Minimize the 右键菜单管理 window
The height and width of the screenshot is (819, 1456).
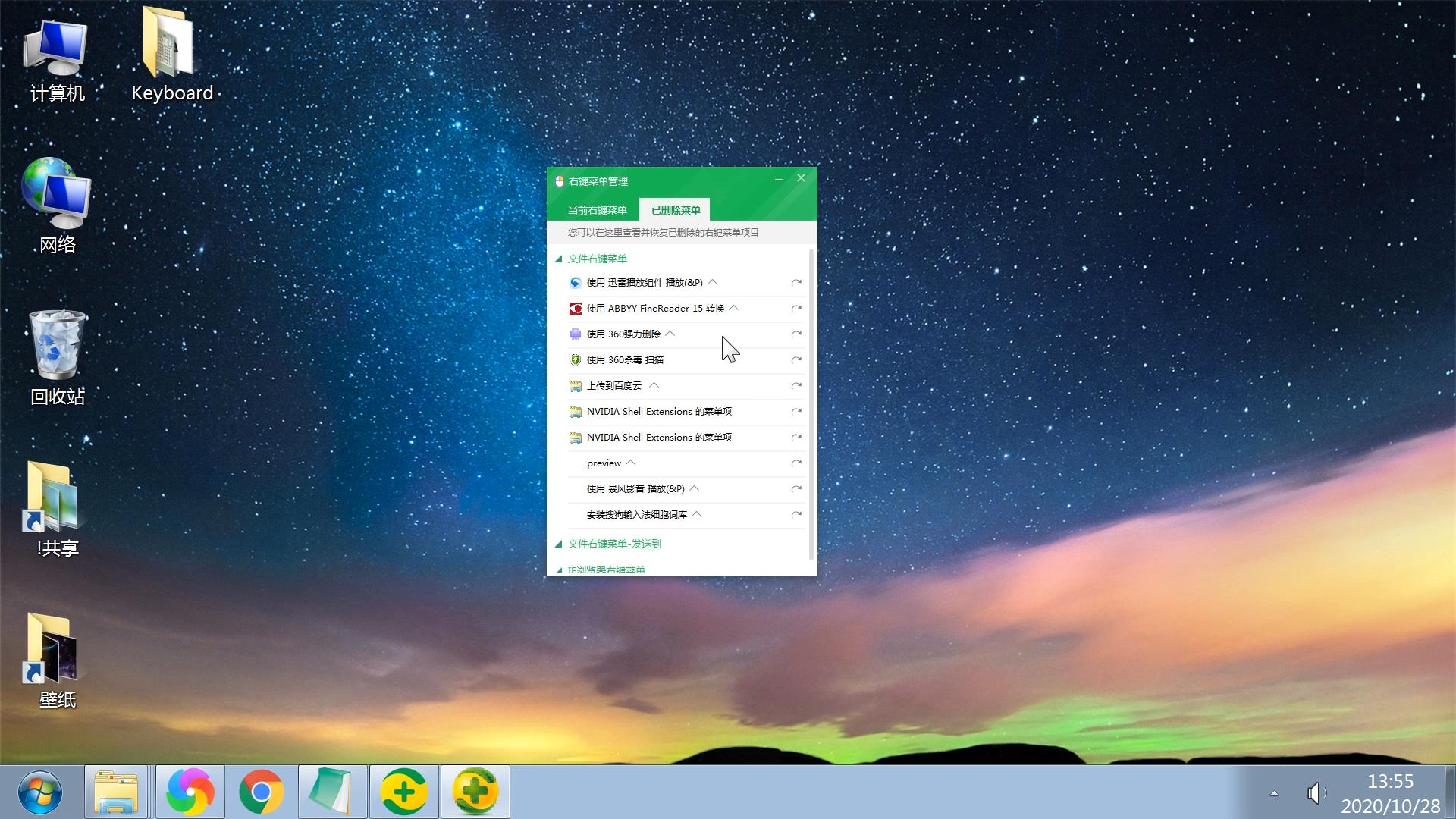point(779,179)
